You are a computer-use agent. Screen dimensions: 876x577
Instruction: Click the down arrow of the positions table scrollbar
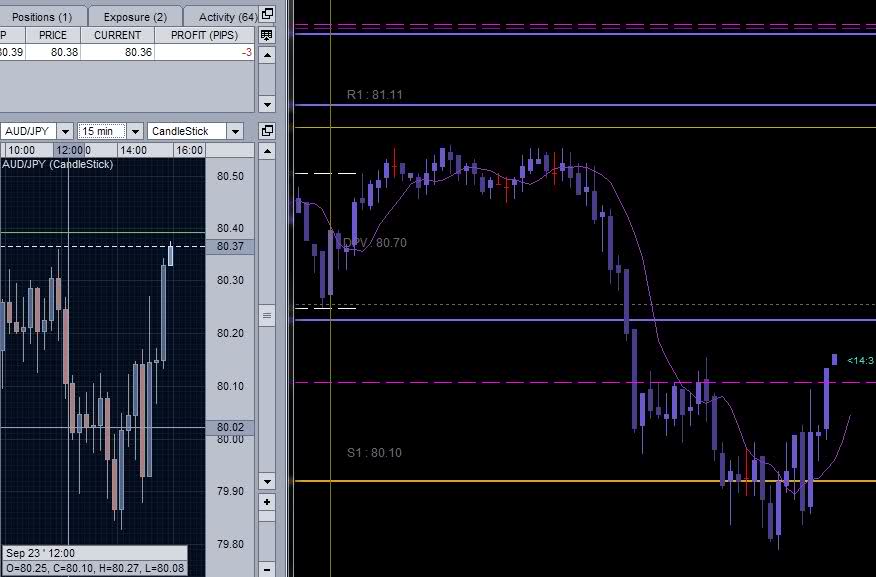point(267,104)
